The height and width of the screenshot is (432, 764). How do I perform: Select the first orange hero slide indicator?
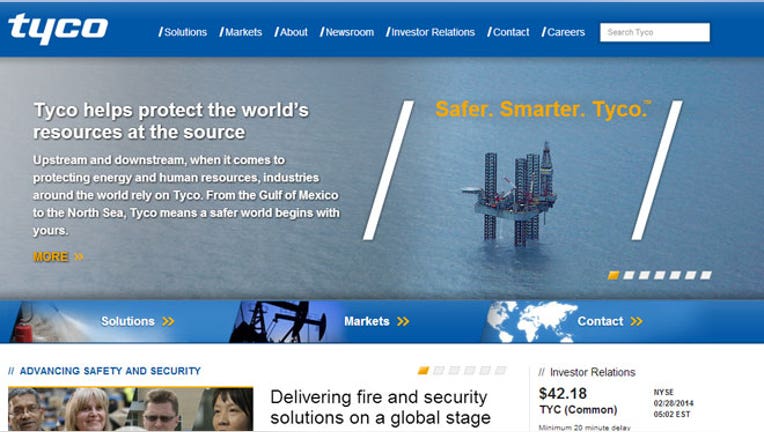pos(613,275)
